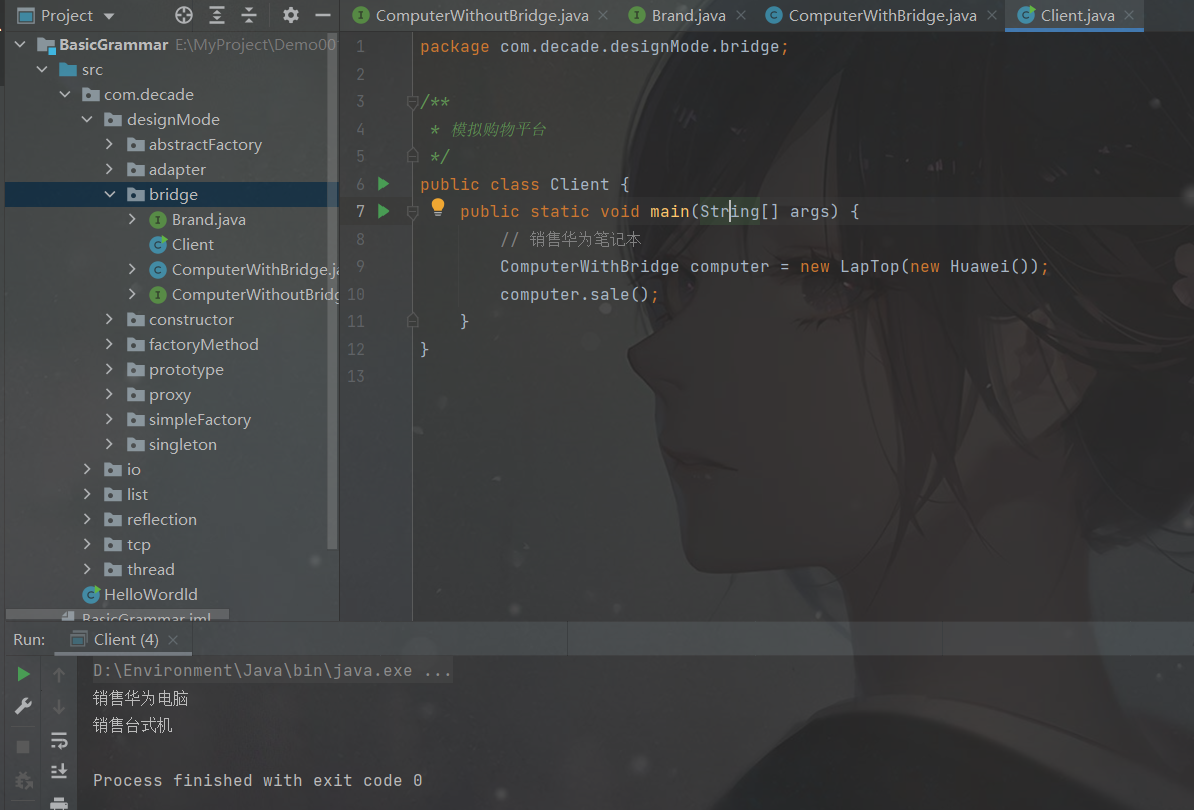1194x810 pixels.
Task: Select Client class in project tree
Action: (193, 244)
